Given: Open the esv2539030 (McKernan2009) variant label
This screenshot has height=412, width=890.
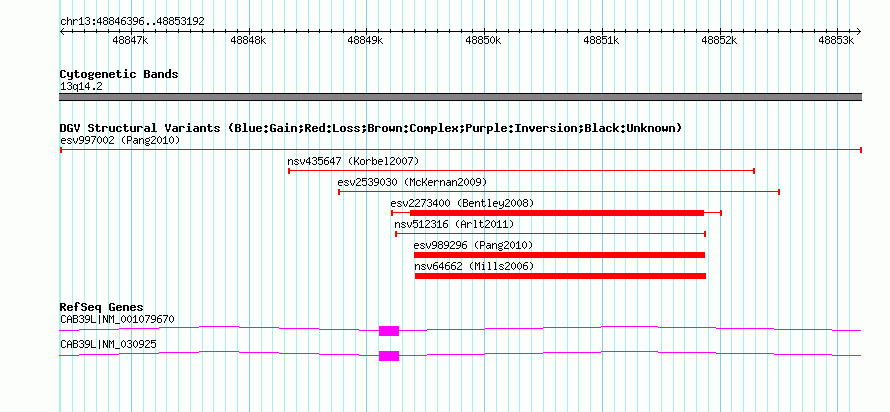Looking at the screenshot, I should pyautogui.click(x=412, y=182).
